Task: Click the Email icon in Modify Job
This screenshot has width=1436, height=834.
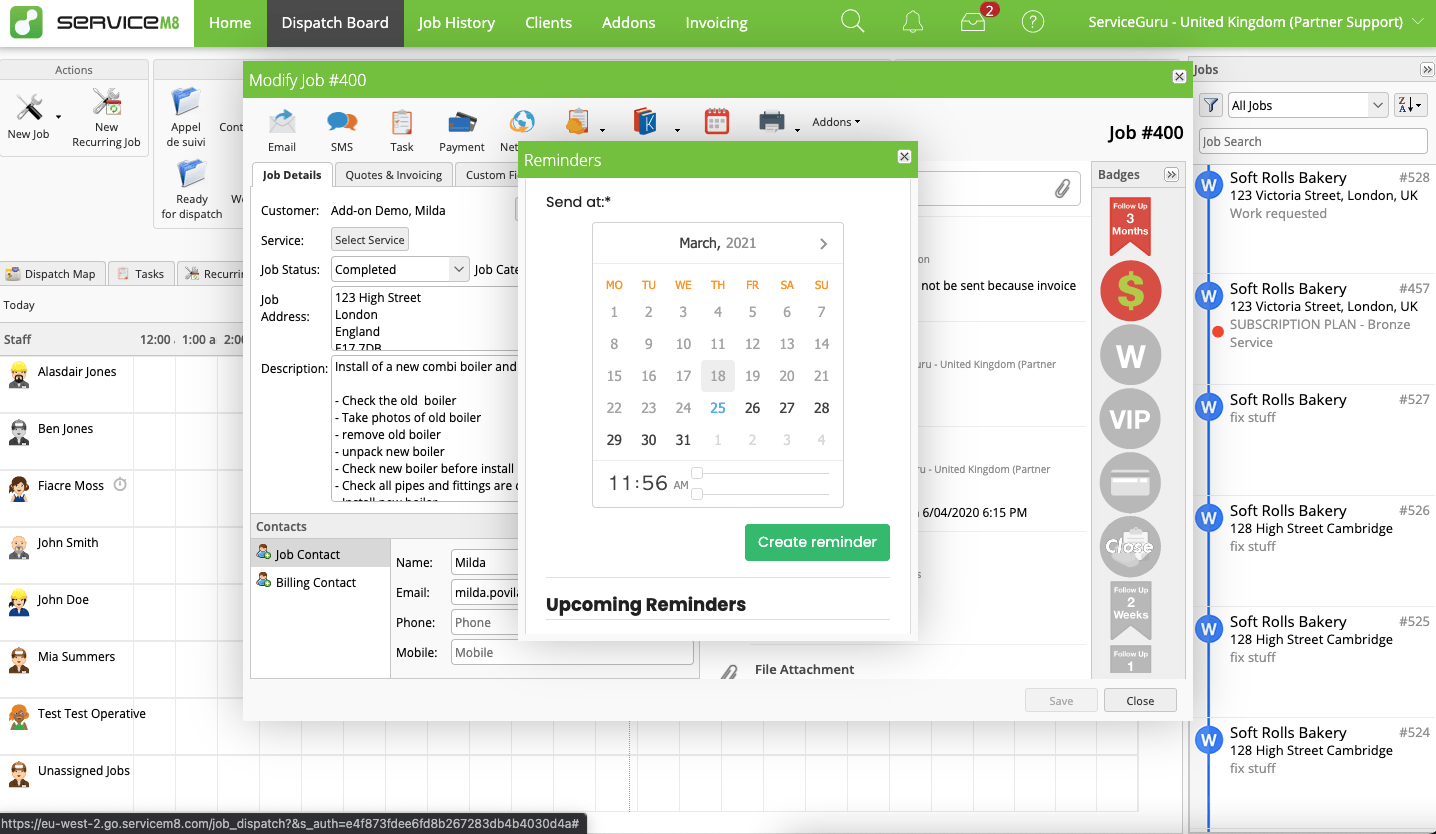Action: click(x=282, y=122)
